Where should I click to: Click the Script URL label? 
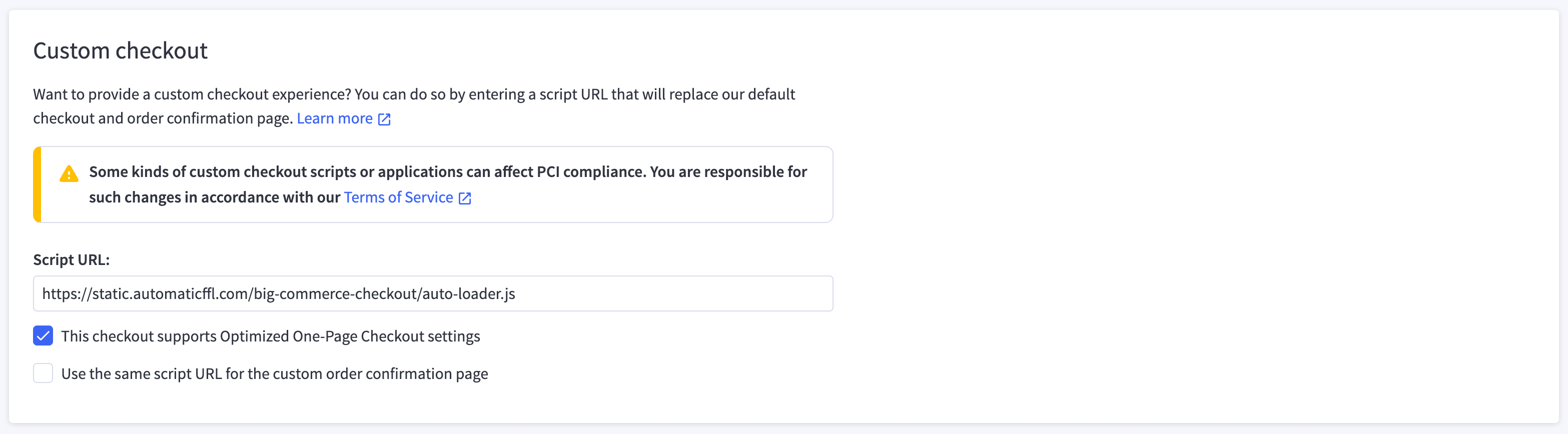click(71, 260)
